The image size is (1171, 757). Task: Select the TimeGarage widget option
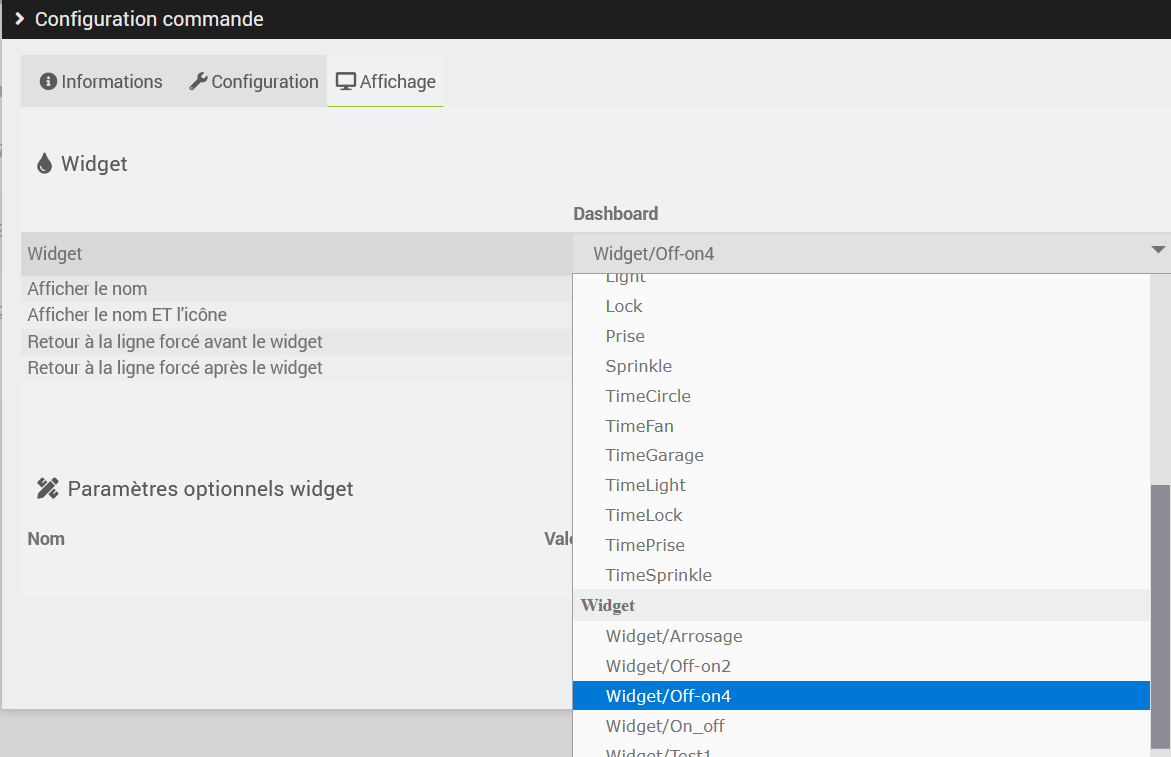[654, 455]
